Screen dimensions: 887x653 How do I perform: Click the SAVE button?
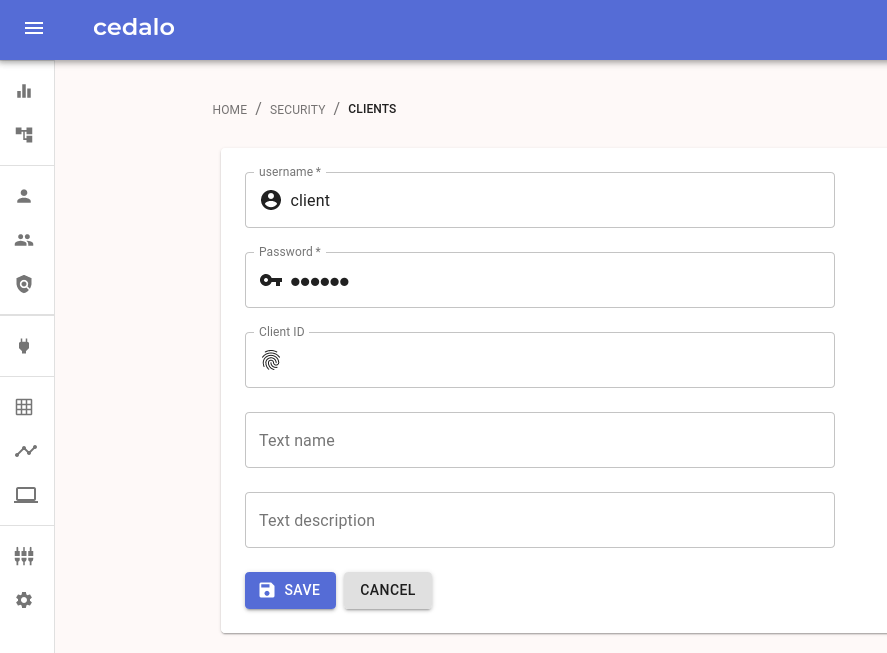coord(290,590)
